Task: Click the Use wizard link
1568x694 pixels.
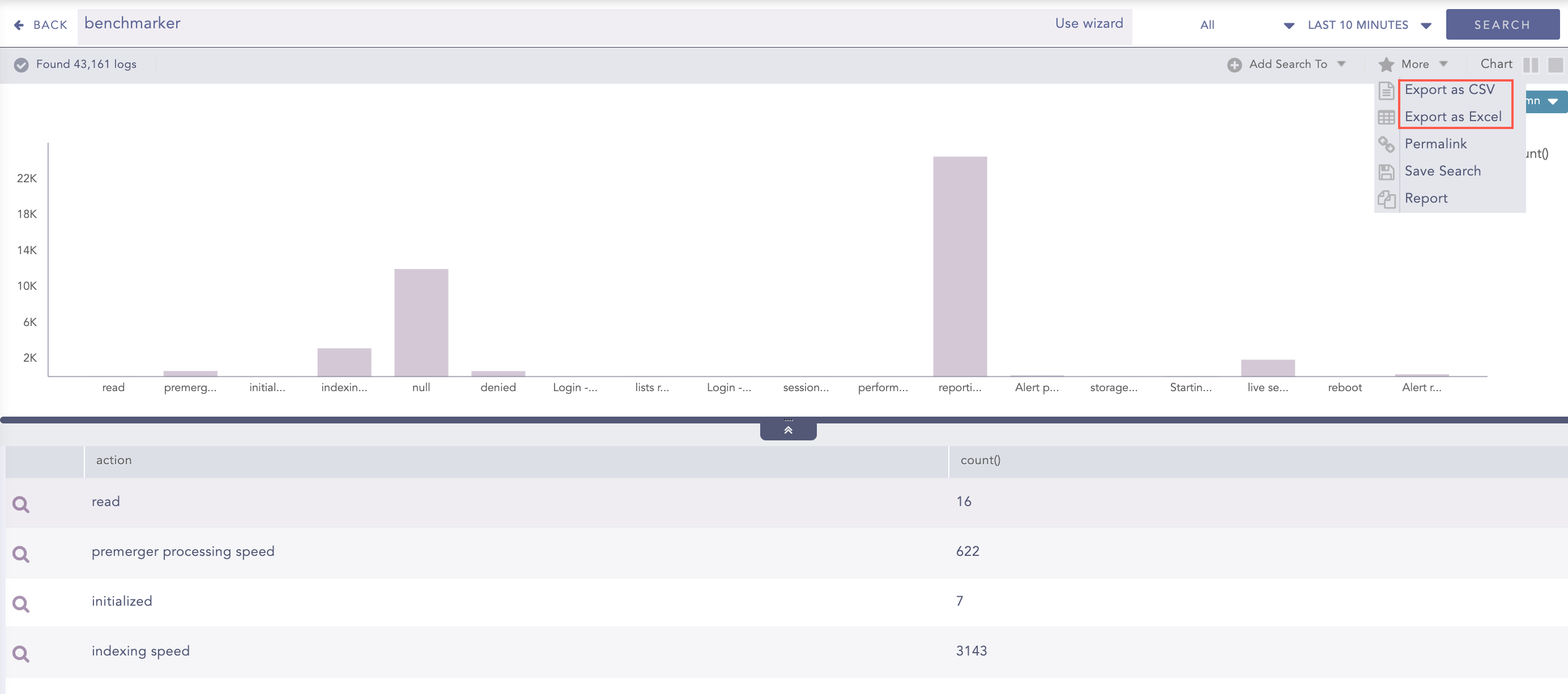Action: tap(1088, 23)
